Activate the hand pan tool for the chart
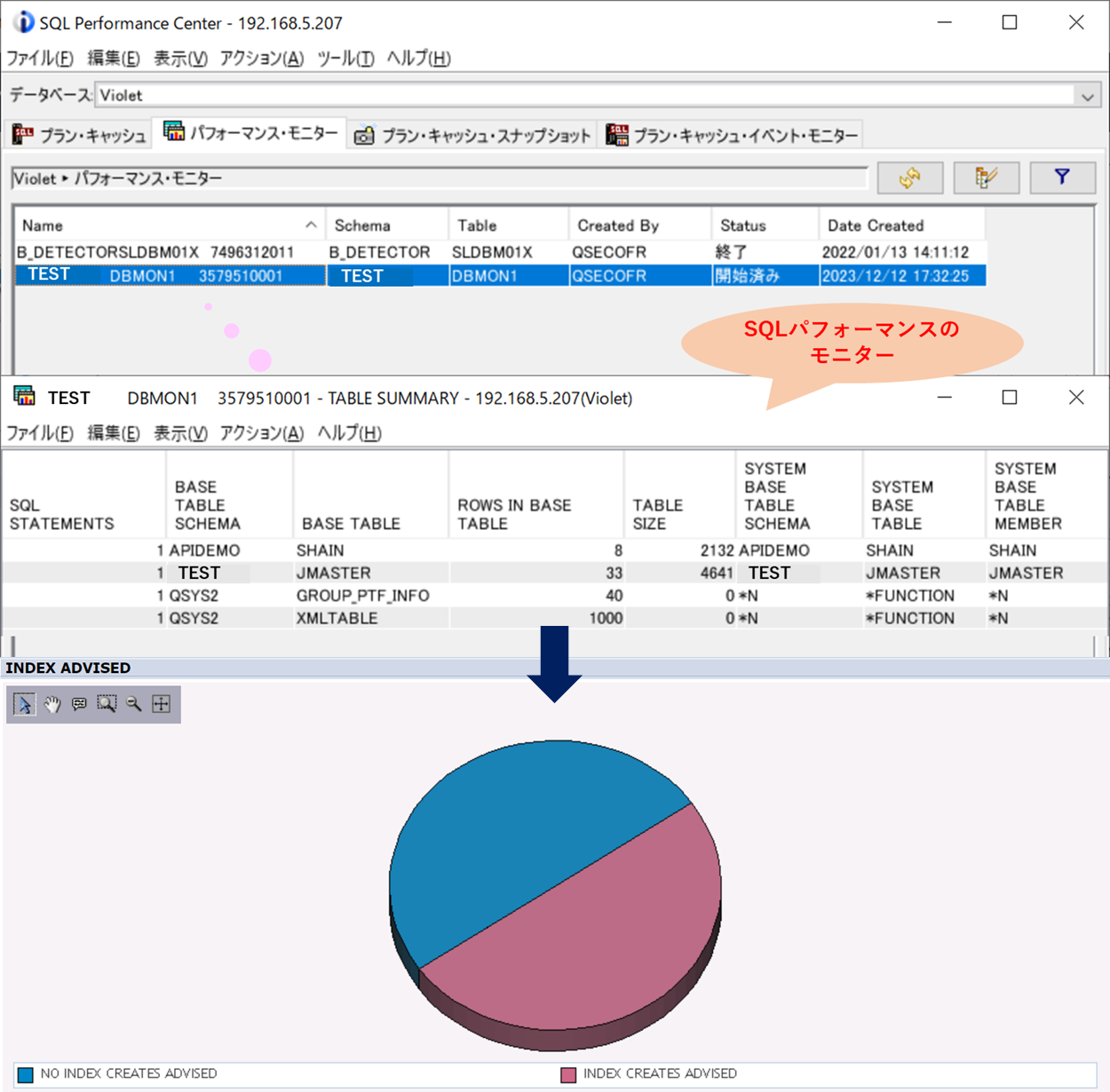The width and height of the screenshot is (1110, 1092). (51, 704)
